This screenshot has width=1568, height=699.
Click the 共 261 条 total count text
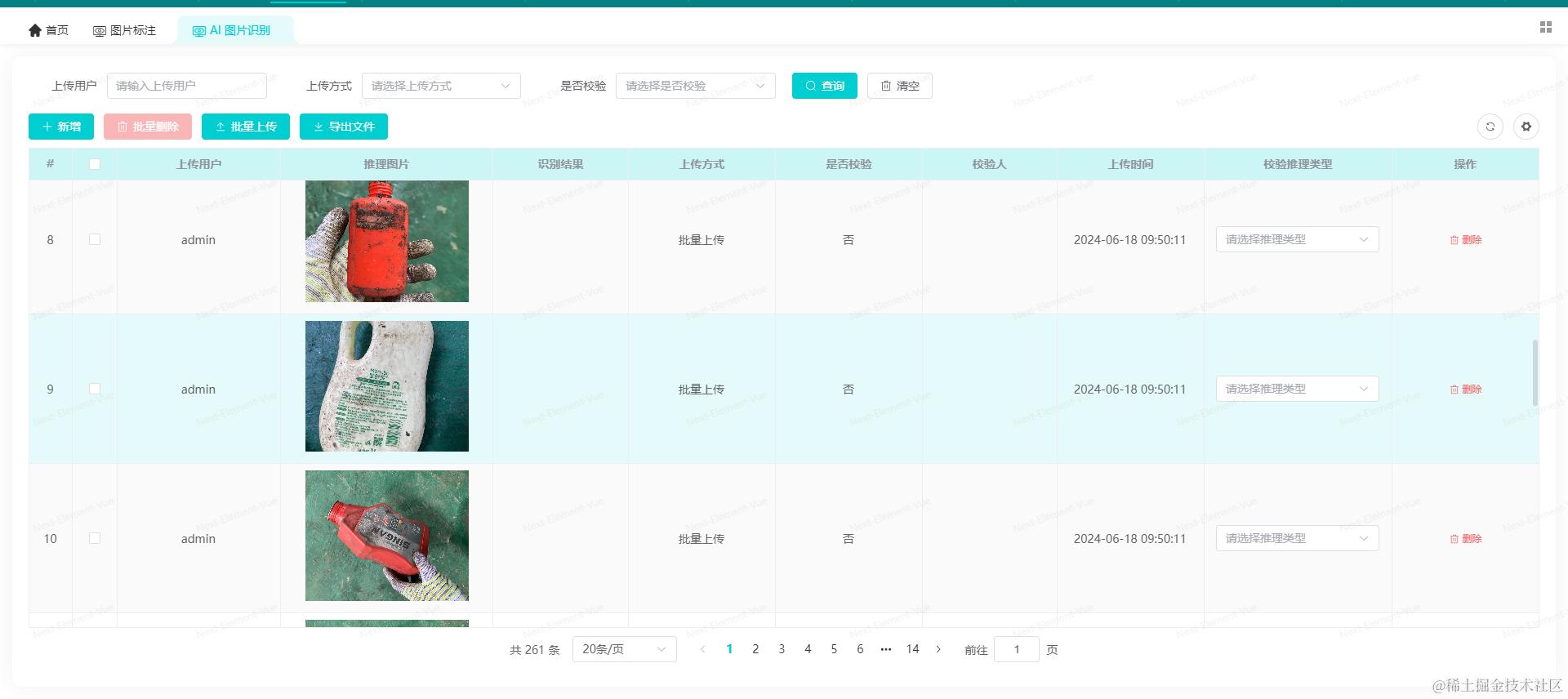pos(535,650)
